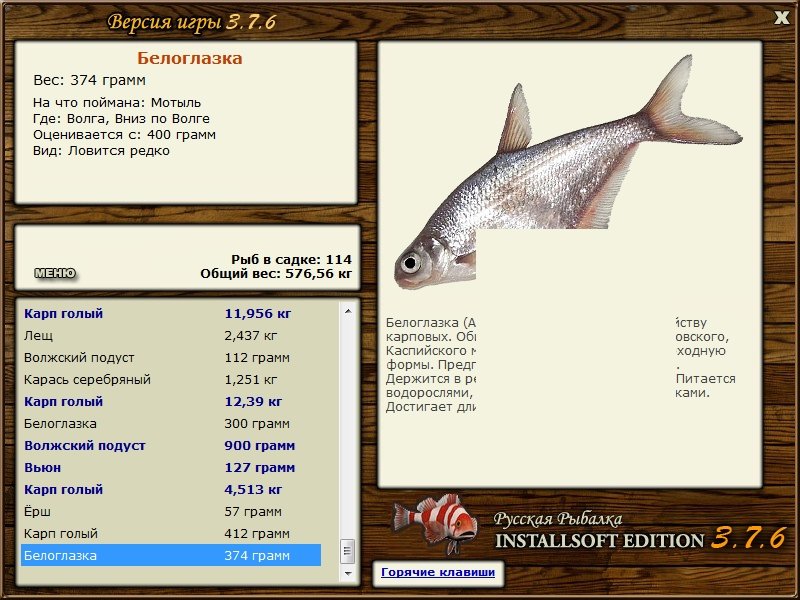Viewport: 800px width, 600px height.
Task: Select the Ёрш 57 грамм row
Action: pos(171,511)
